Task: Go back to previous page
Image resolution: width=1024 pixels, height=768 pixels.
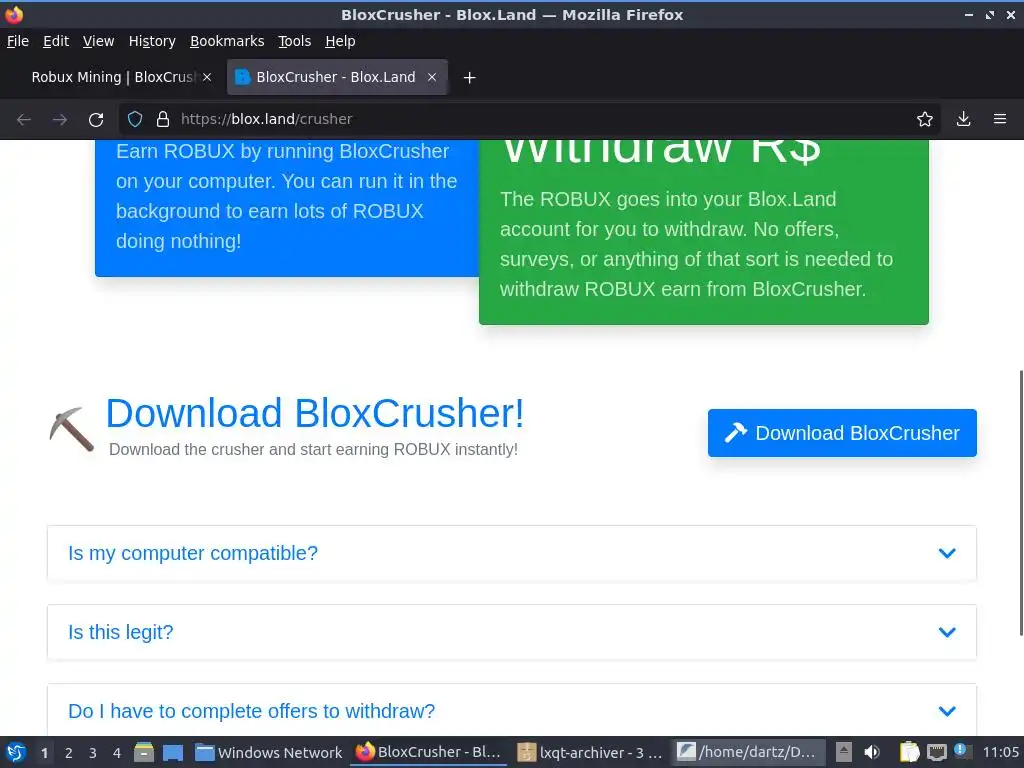Action: (x=24, y=120)
